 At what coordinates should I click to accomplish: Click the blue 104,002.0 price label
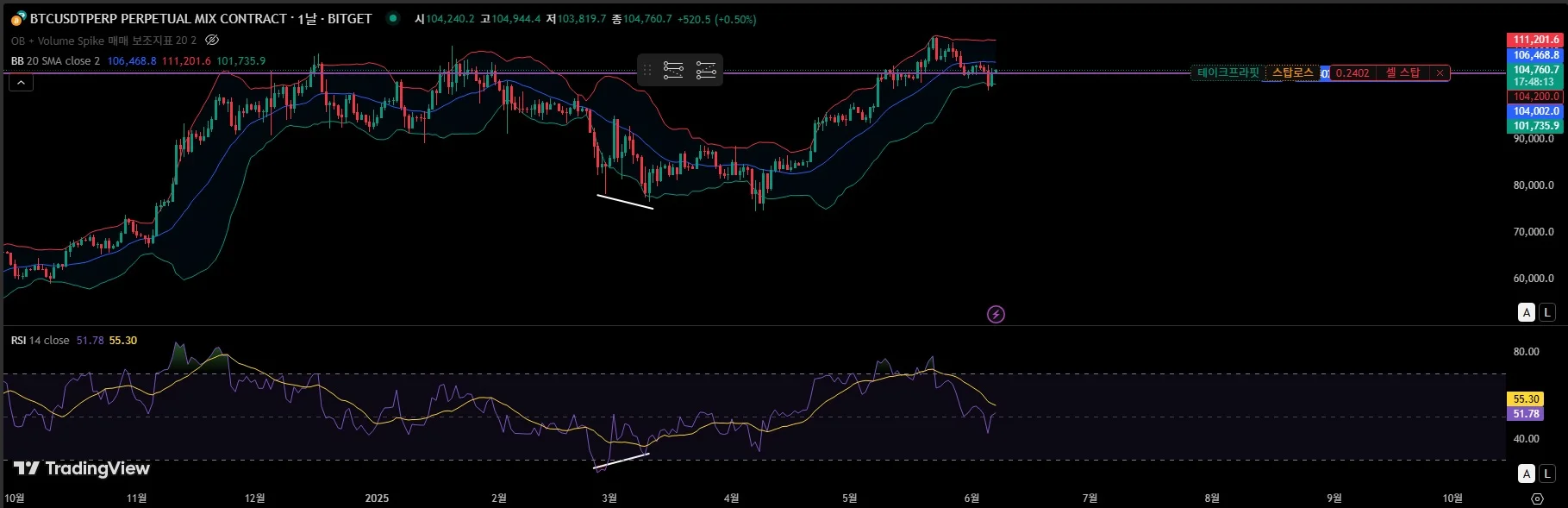(1536, 111)
